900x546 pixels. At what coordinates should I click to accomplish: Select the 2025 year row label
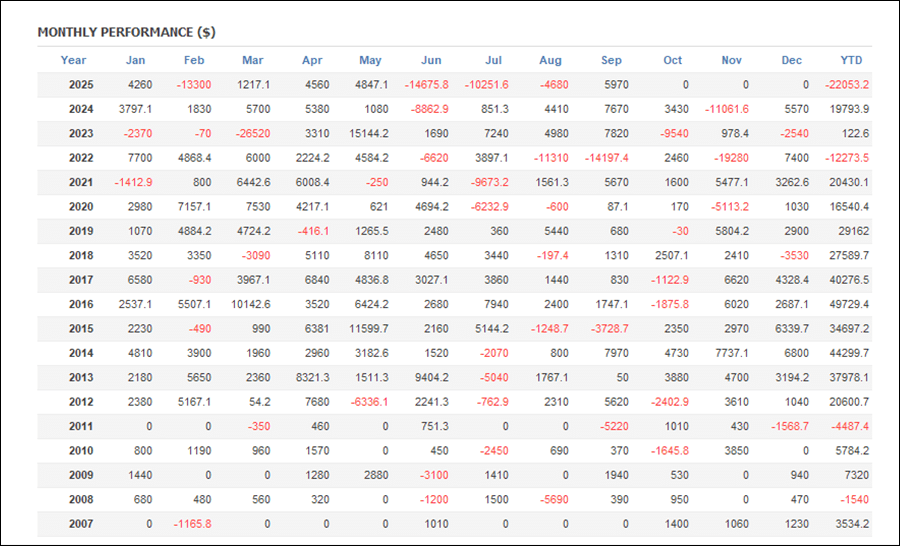(x=81, y=85)
